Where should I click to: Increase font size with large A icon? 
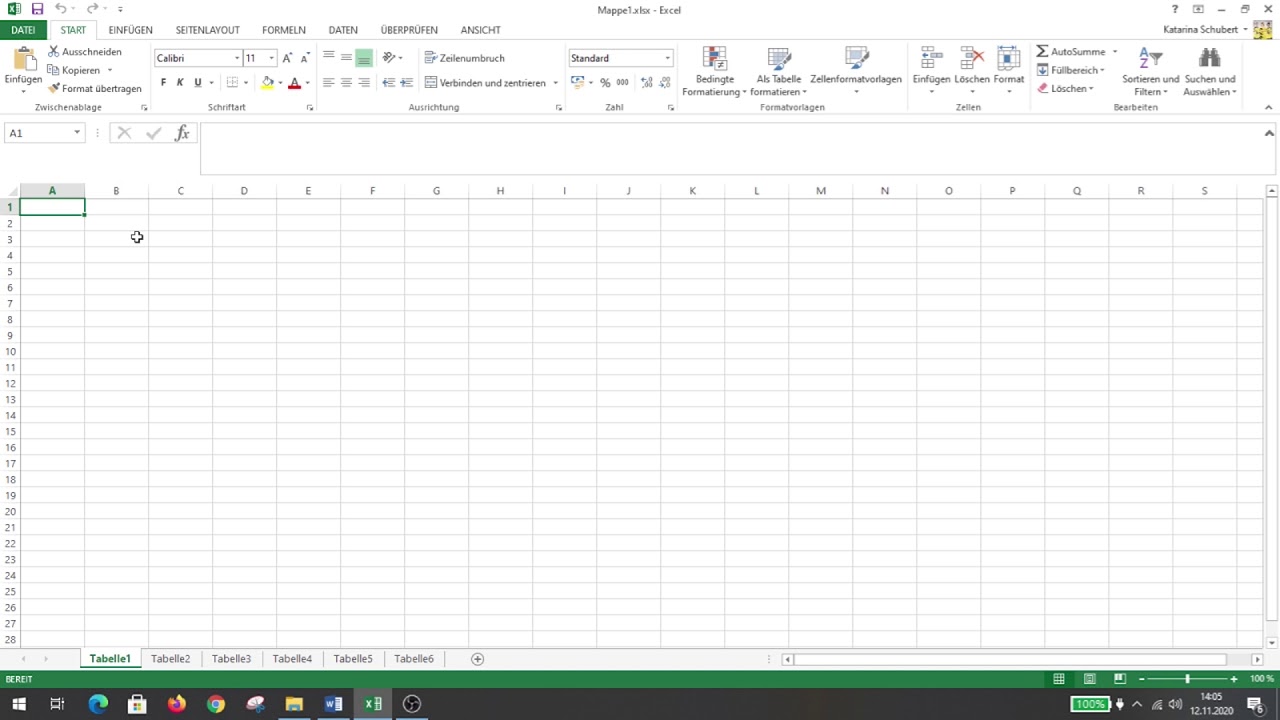(287, 58)
